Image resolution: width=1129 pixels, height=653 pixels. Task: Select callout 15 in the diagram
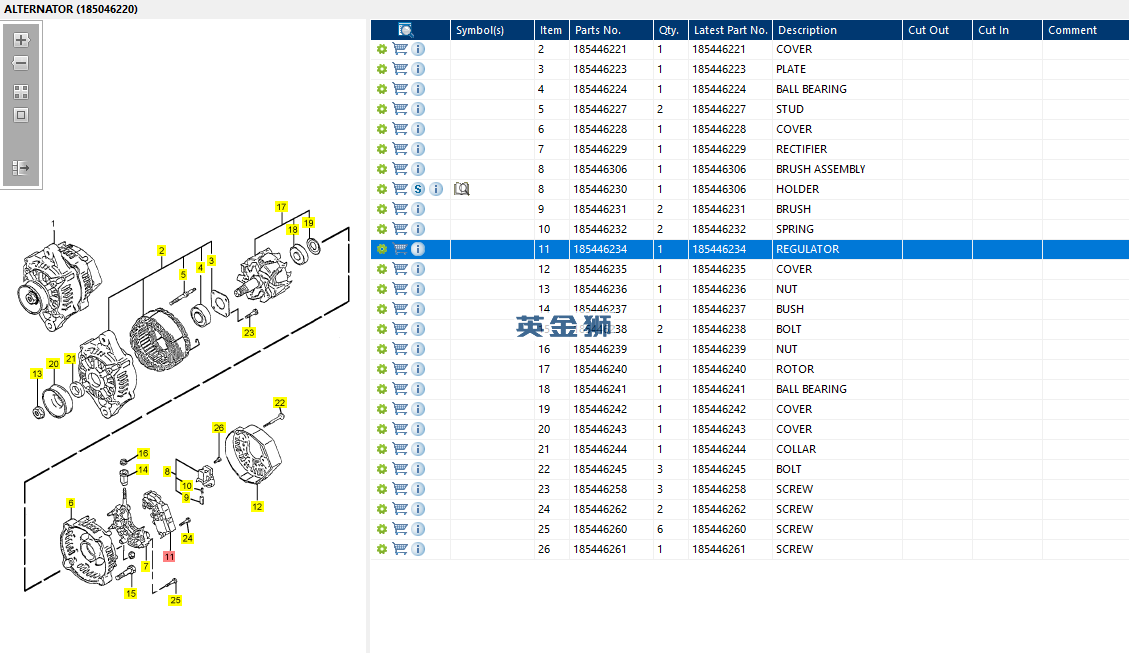click(130, 593)
